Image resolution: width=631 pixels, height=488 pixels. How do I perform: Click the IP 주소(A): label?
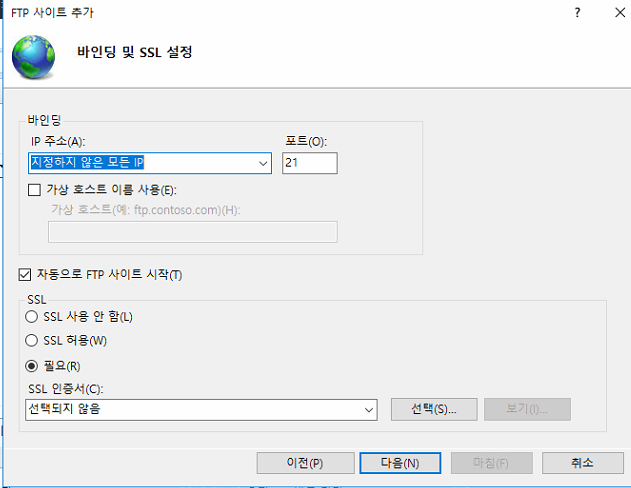point(58,142)
